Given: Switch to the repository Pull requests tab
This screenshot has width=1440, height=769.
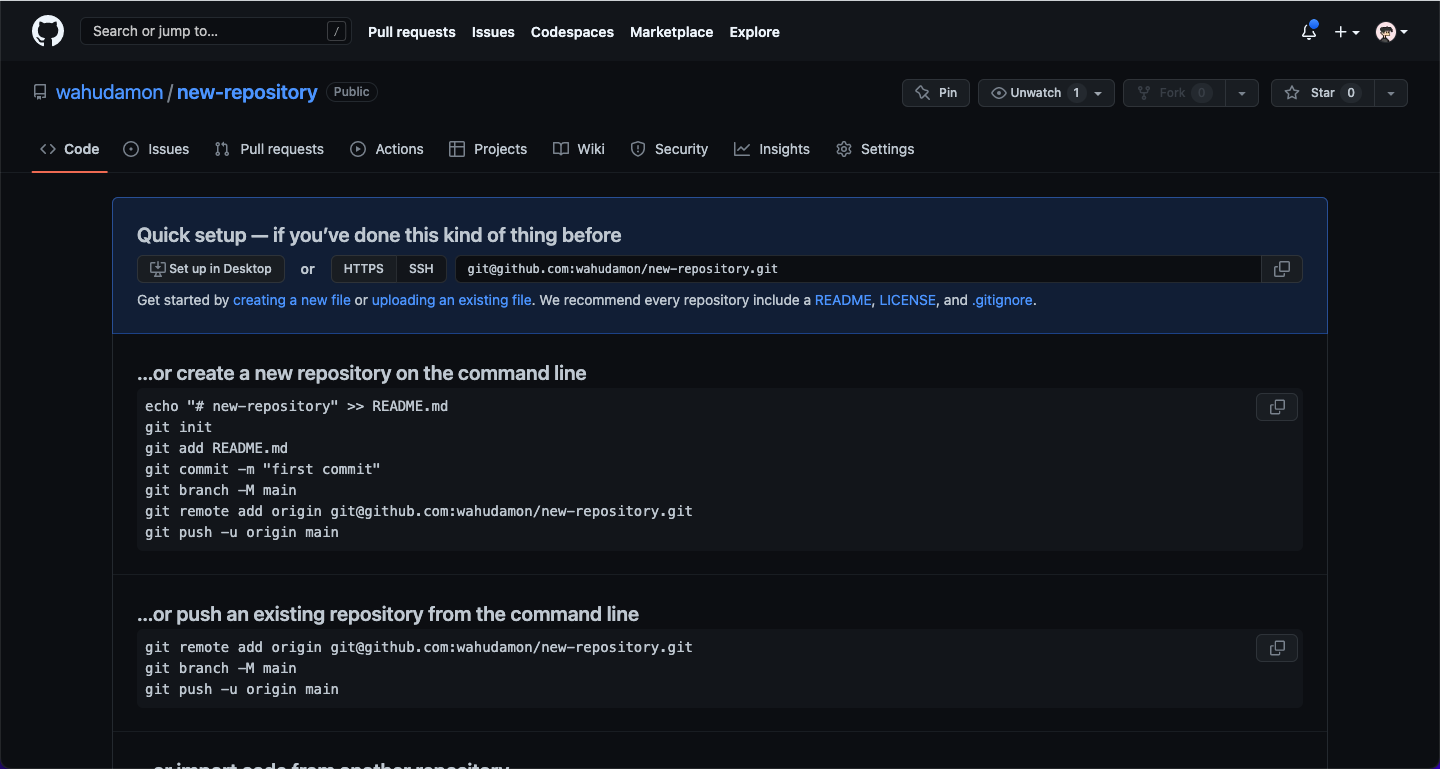Looking at the screenshot, I should tap(269, 149).
